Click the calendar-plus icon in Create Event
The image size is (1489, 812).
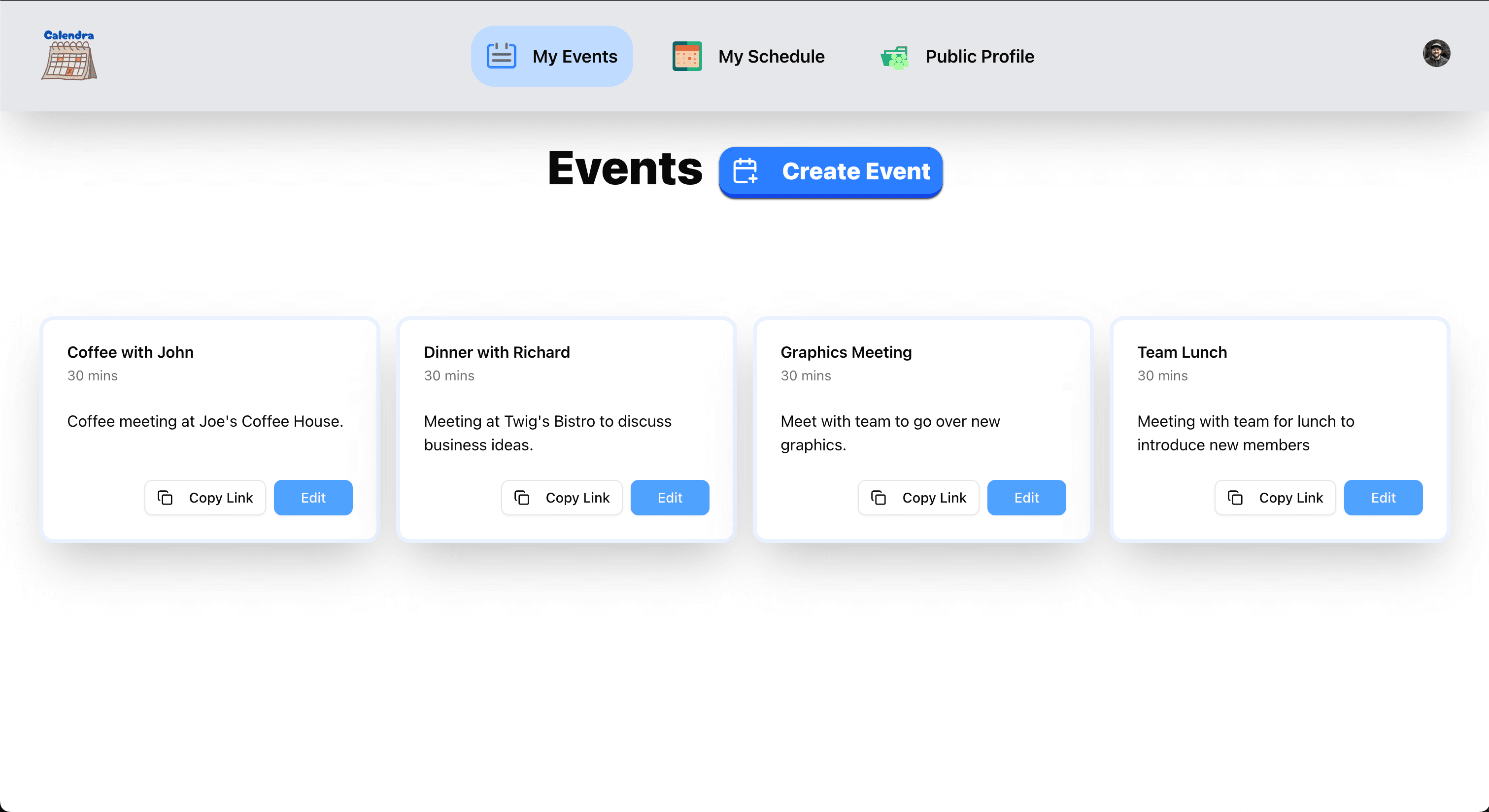[x=745, y=171]
